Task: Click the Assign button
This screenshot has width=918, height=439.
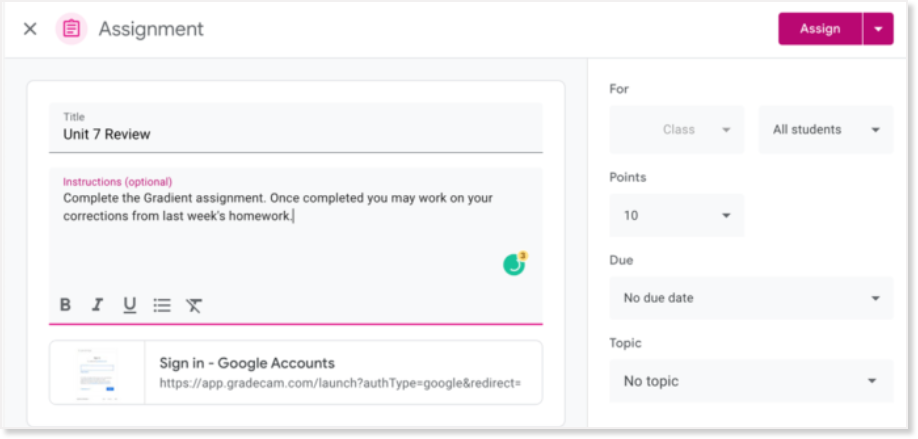Action: click(820, 29)
